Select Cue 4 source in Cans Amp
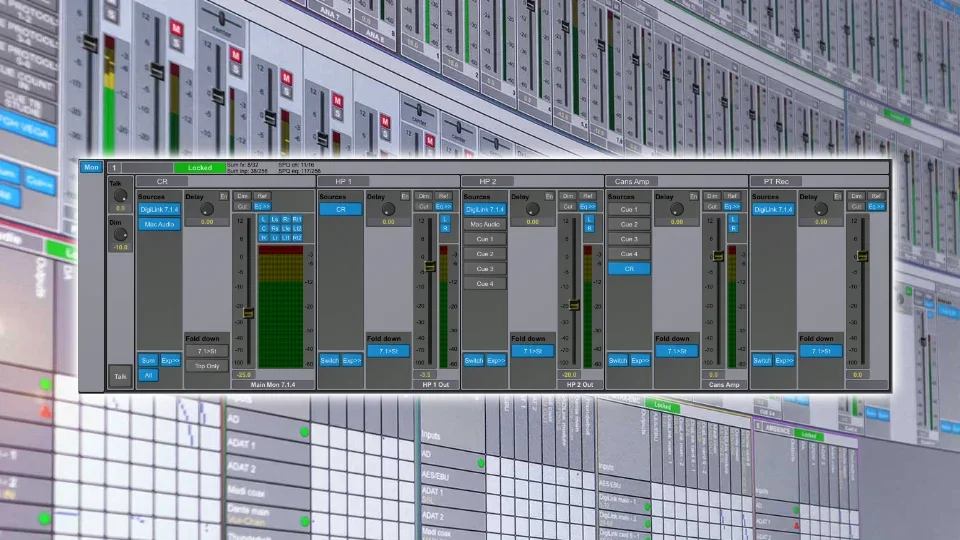Image resolution: width=960 pixels, height=540 pixels. [x=629, y=253]
